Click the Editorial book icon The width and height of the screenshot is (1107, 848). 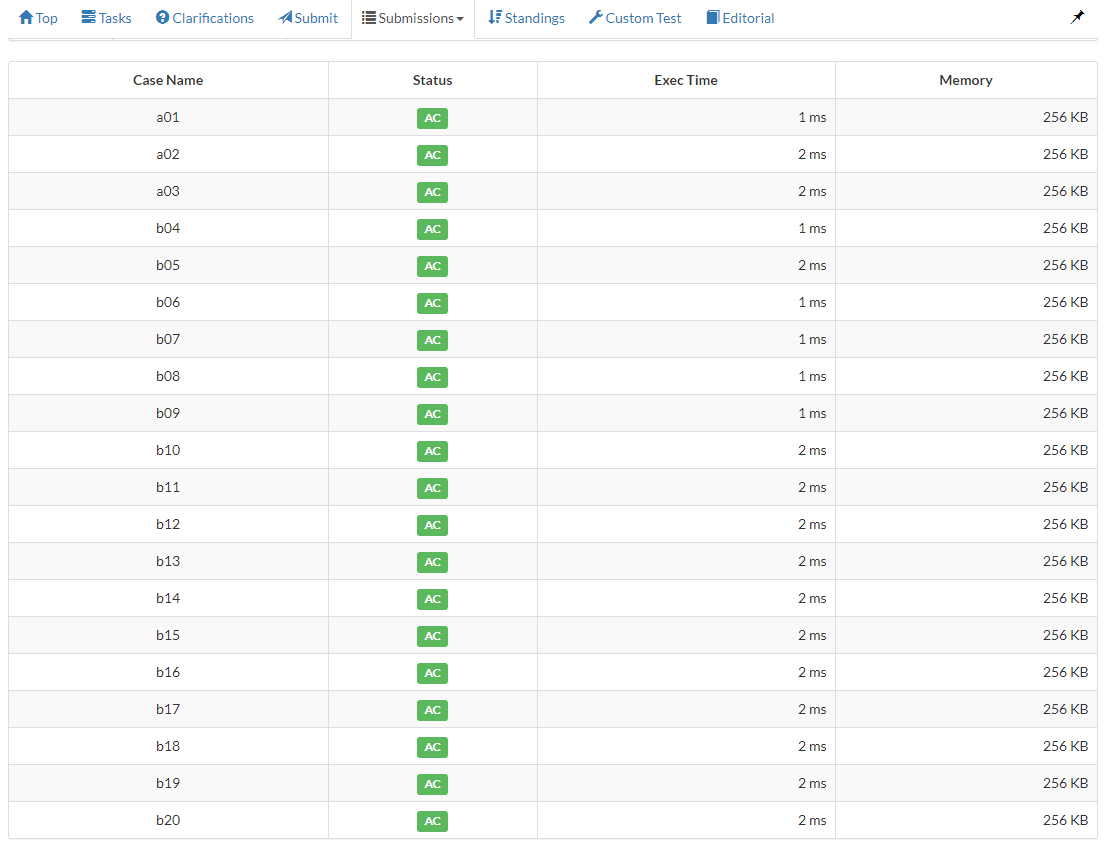[x=713, y=18]
